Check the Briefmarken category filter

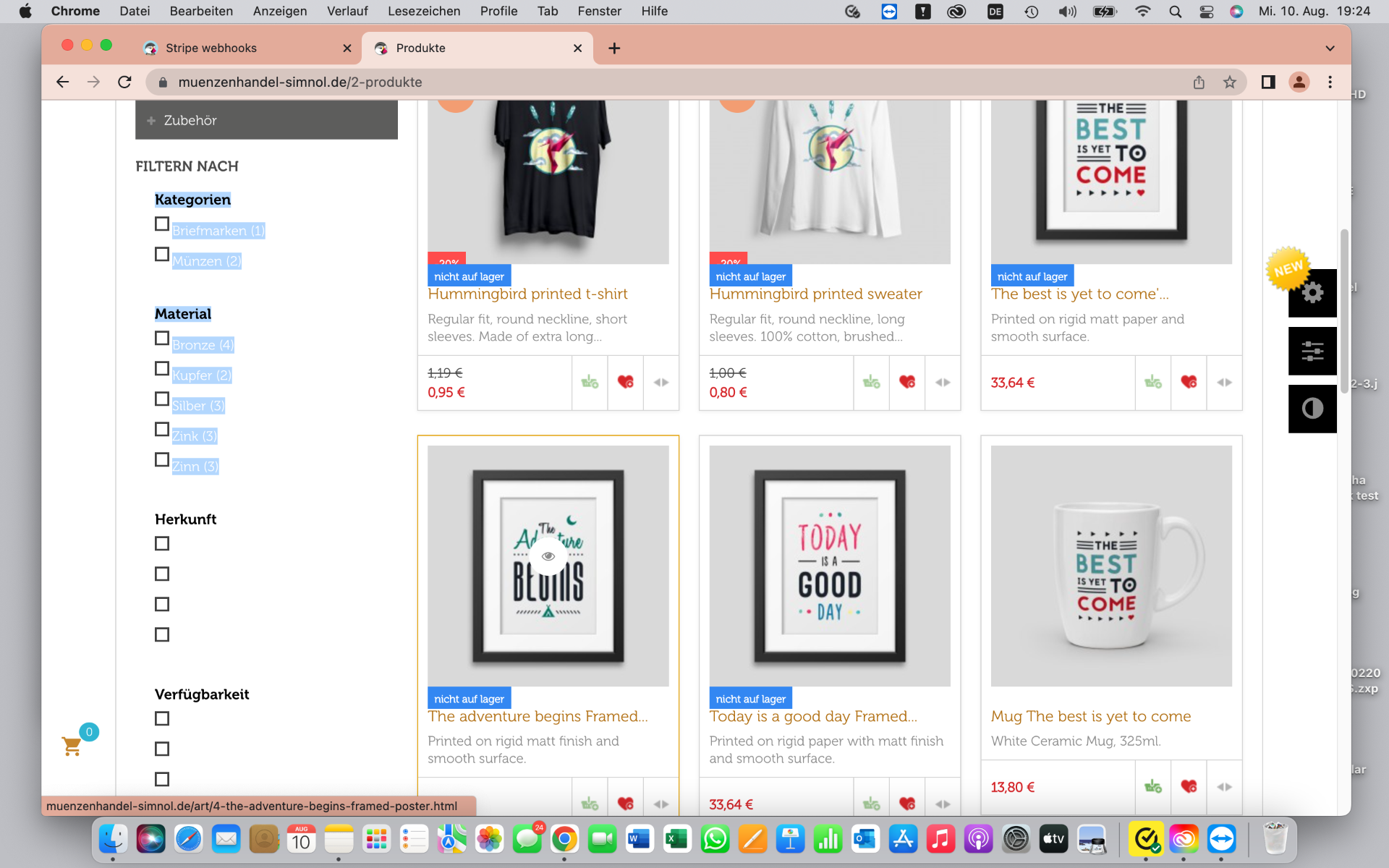(x=162, y=224)
